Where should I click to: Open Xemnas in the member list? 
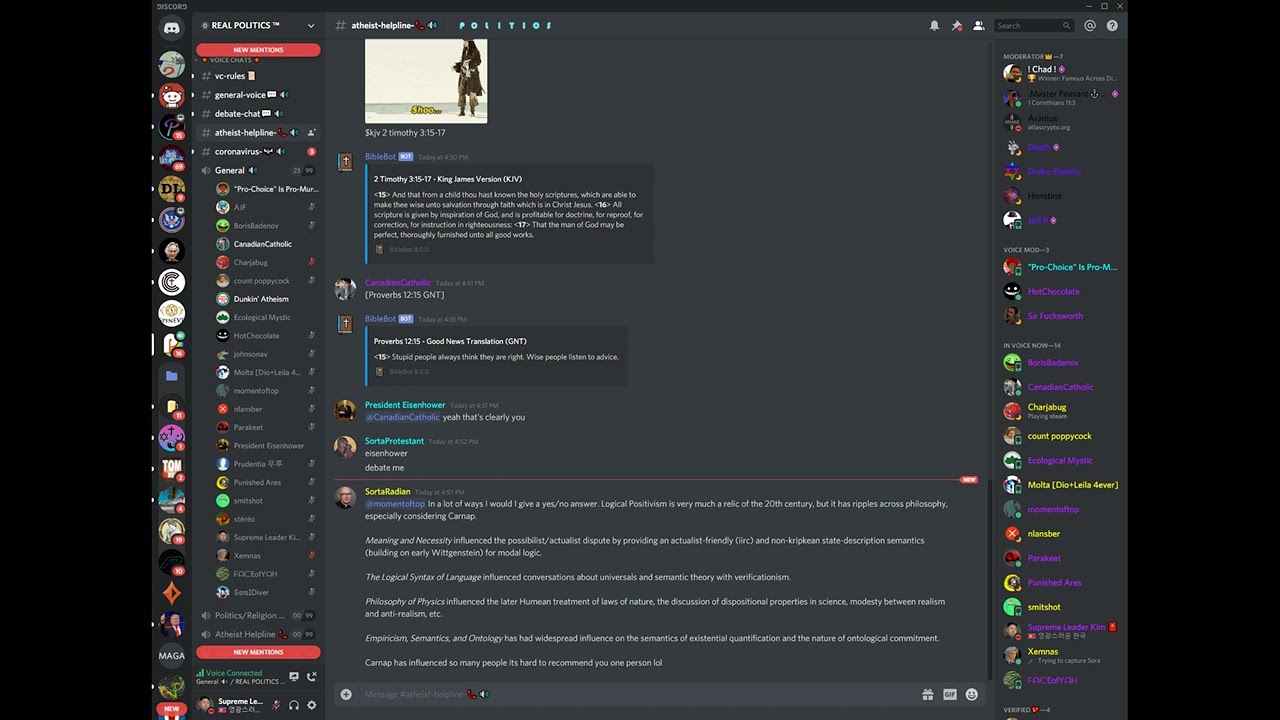pos(1060,656)
